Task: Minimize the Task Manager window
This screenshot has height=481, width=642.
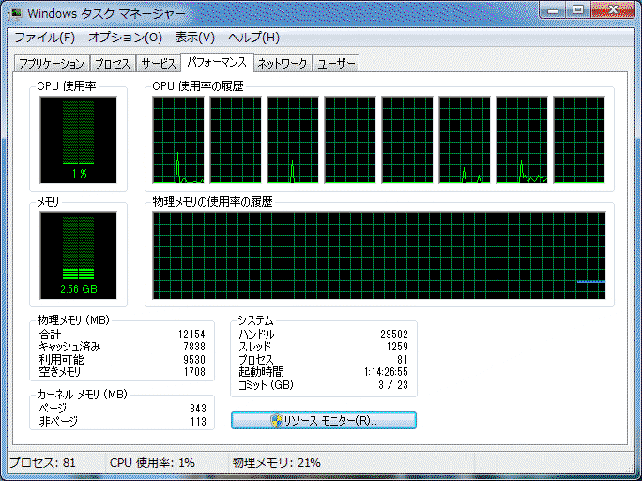Action: pos(553,10)
